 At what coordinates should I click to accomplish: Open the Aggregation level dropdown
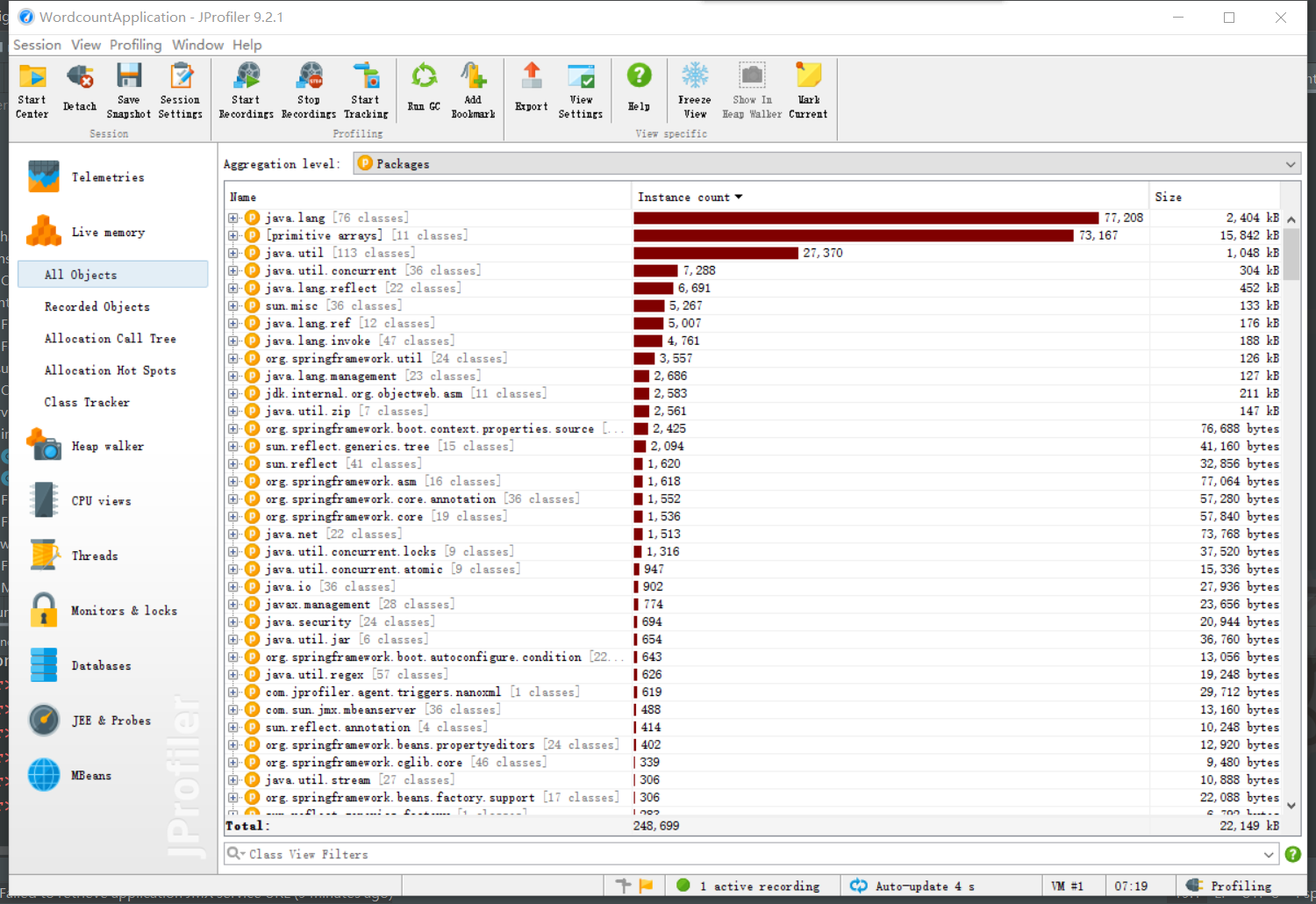point(827,164)
